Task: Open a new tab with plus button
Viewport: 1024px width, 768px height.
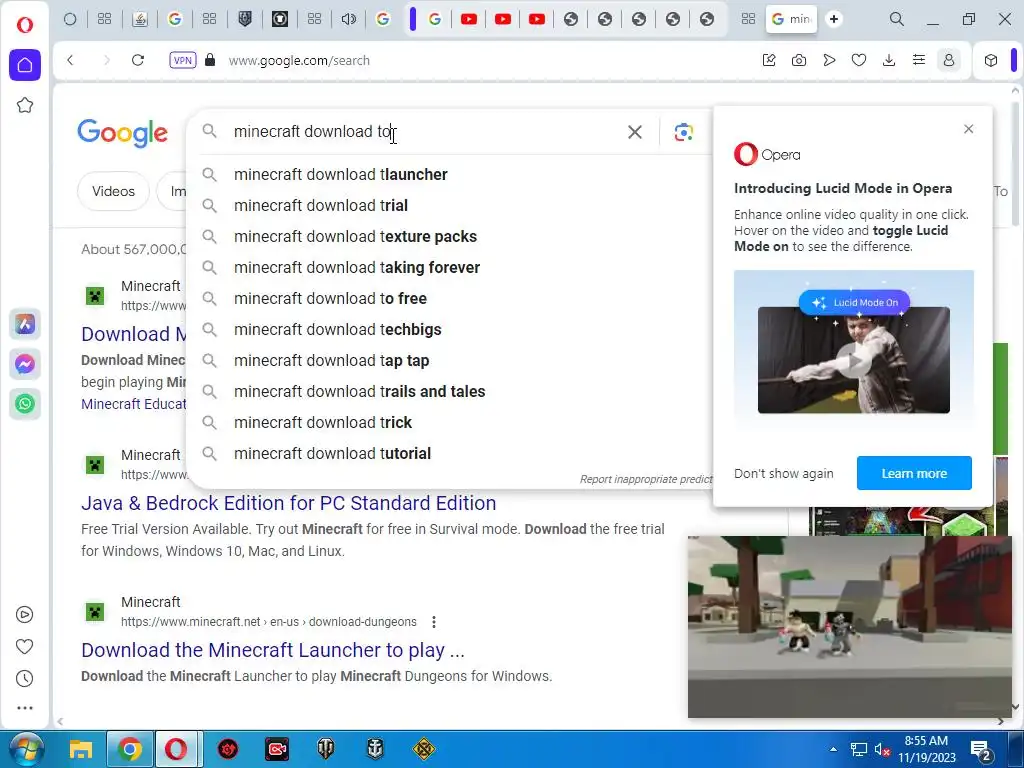Action: tap(834, 19)
